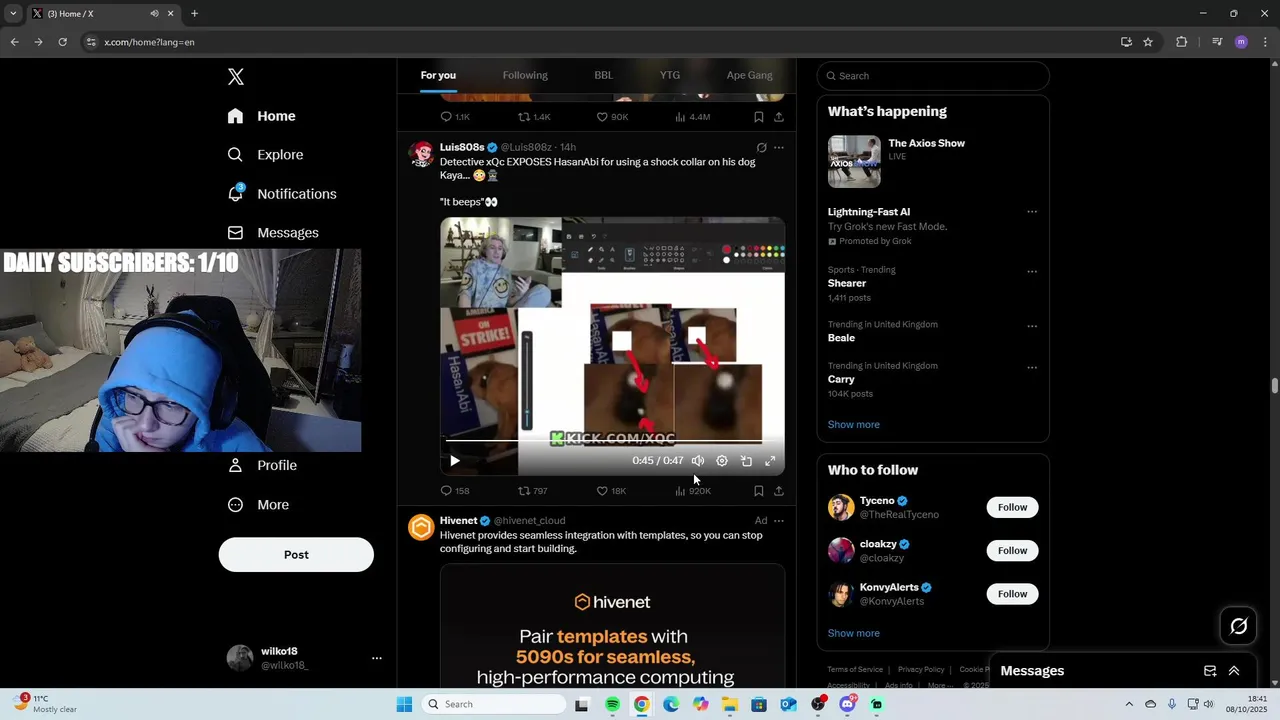Follow cloakzy
This screenshot has height=720, width=1280.
1012,551
